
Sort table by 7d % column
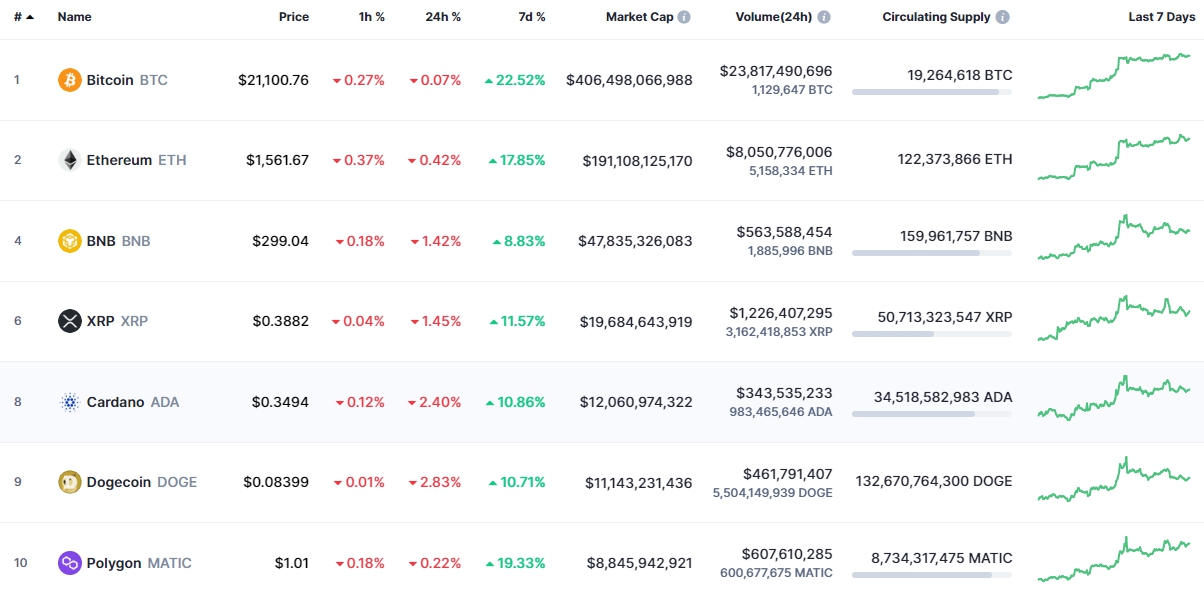[x=532, y=17]
